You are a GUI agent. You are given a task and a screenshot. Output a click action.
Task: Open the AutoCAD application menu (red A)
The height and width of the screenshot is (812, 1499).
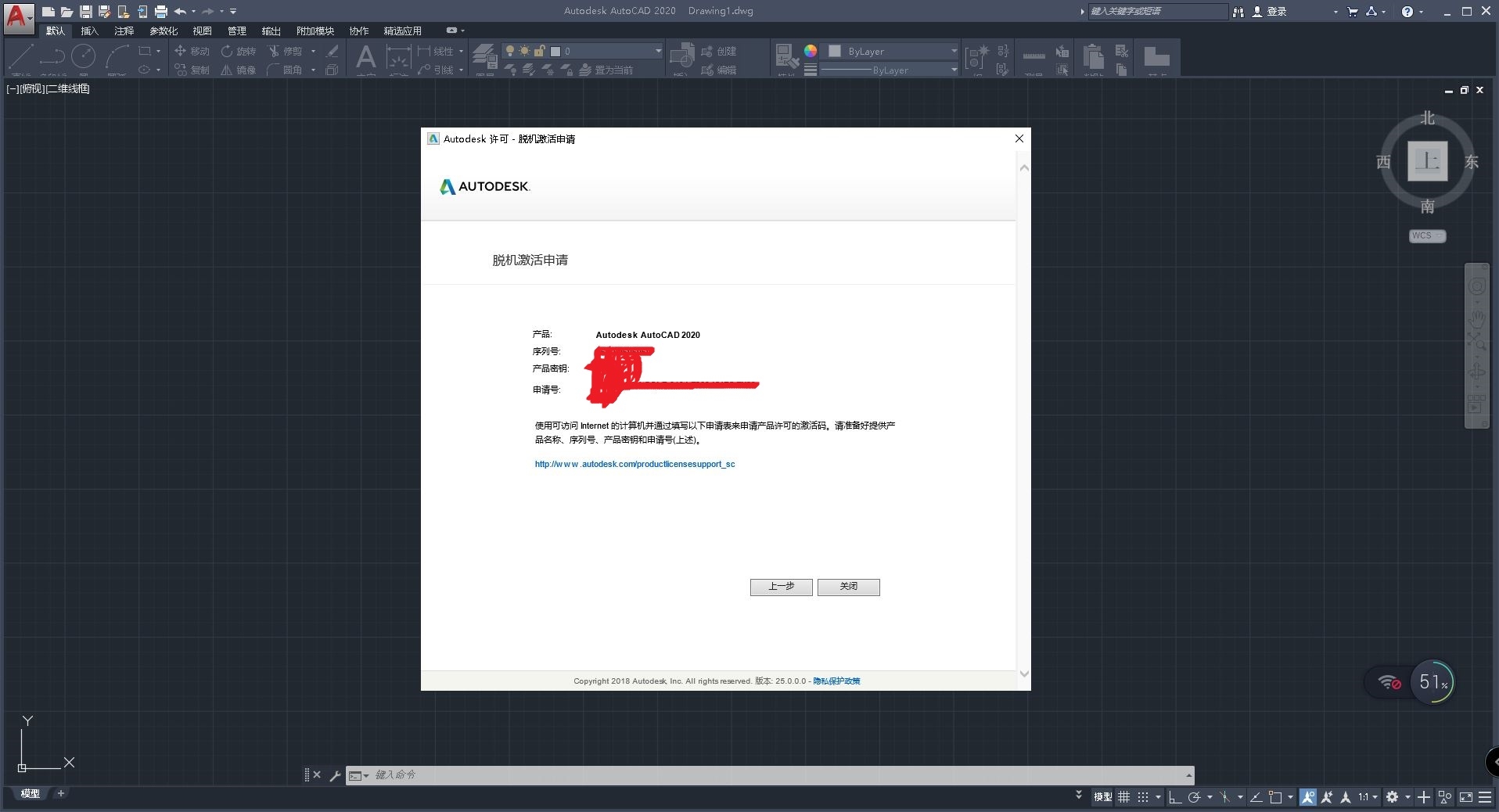click(x=18, y=17)
